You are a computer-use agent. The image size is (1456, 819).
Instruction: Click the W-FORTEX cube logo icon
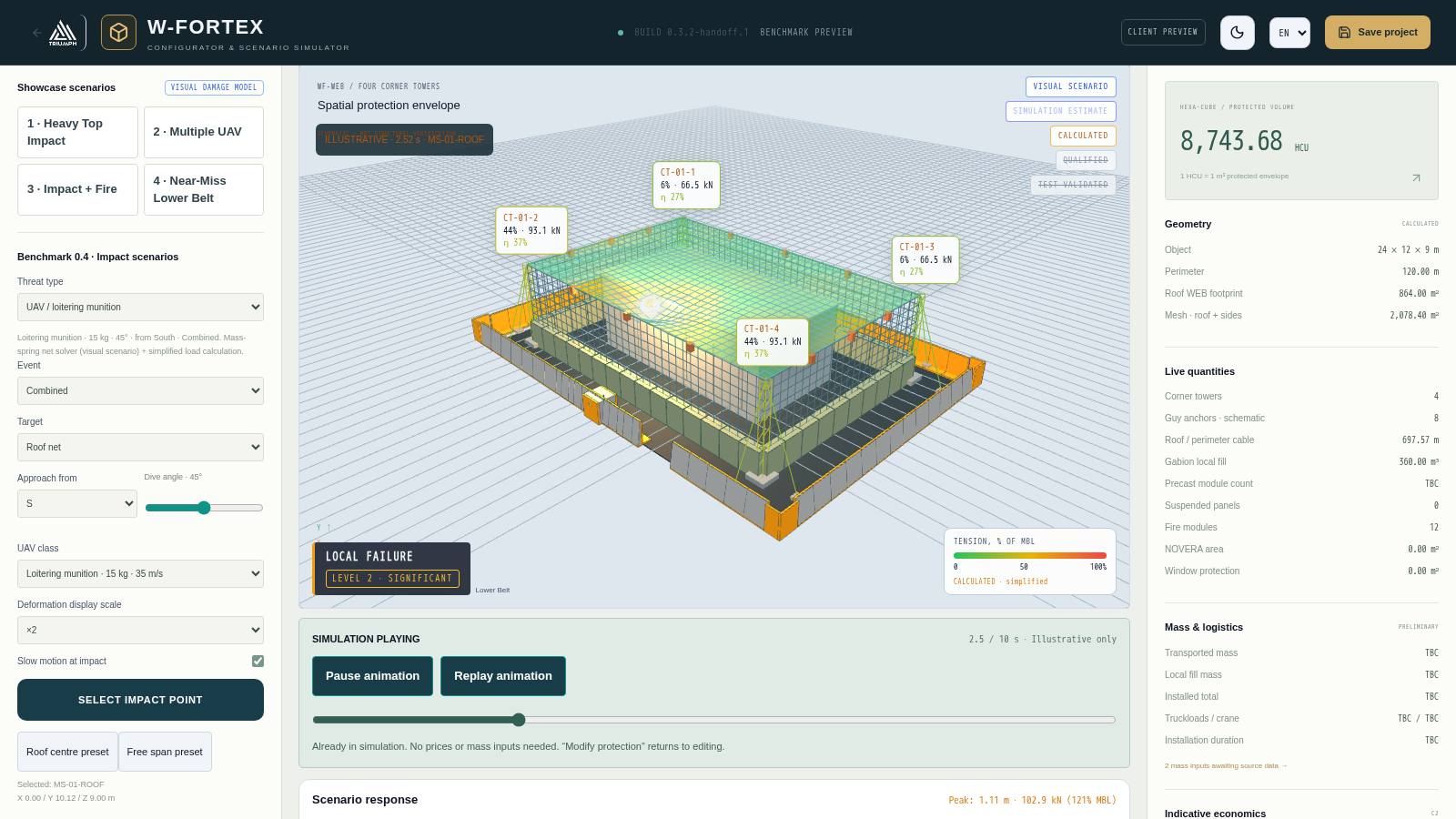tap(118, 33)
